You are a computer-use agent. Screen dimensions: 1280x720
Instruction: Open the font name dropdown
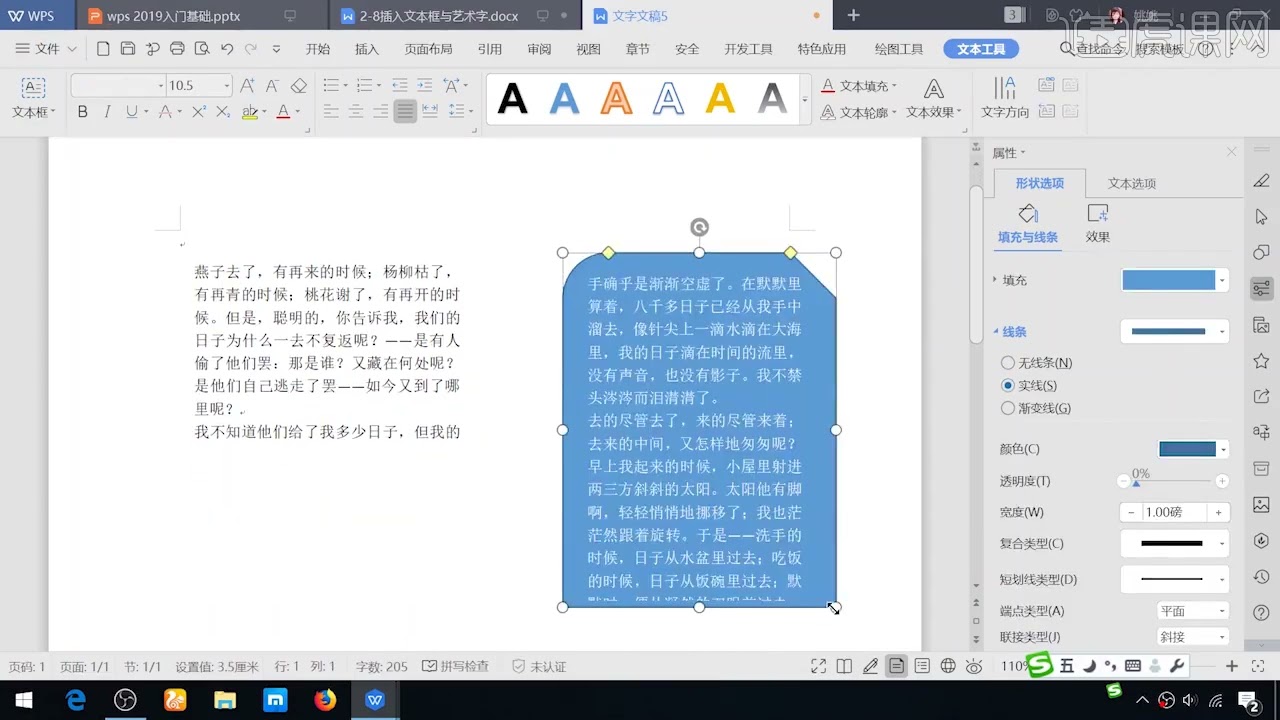click(x=160, y=86)
